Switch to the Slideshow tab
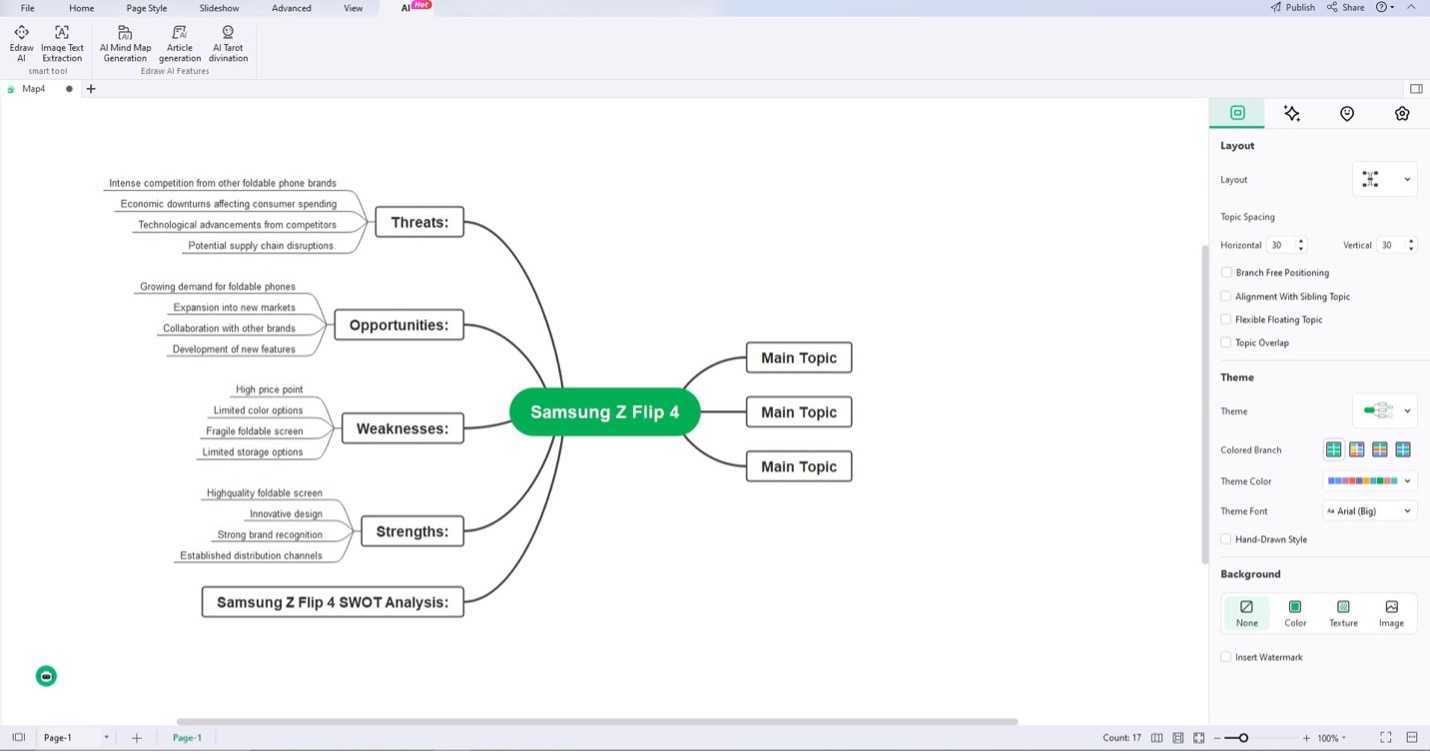This screenshot has width=1430, height=754. coord(219,8)
